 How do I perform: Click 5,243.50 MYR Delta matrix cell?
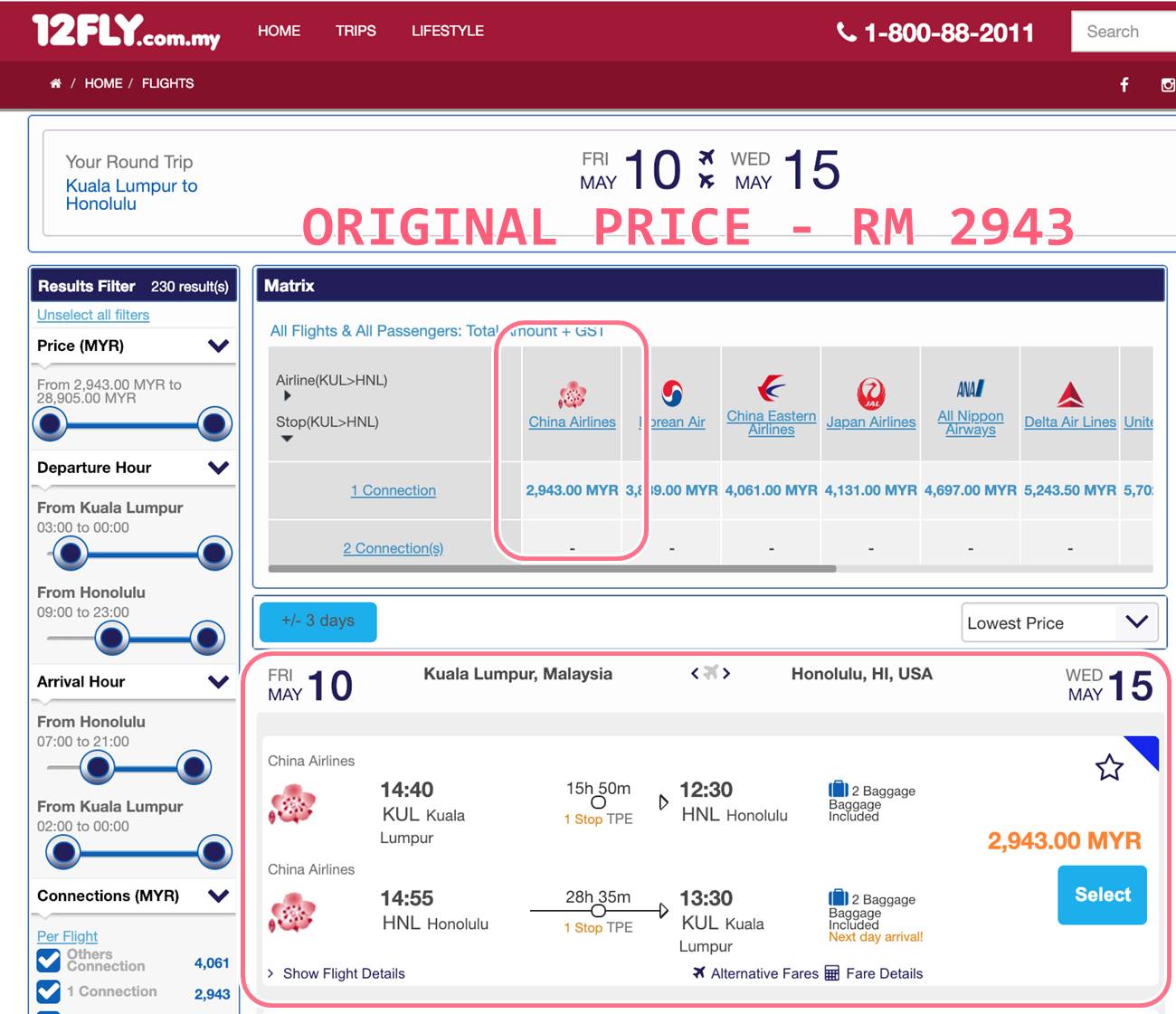click(1069, 490)
